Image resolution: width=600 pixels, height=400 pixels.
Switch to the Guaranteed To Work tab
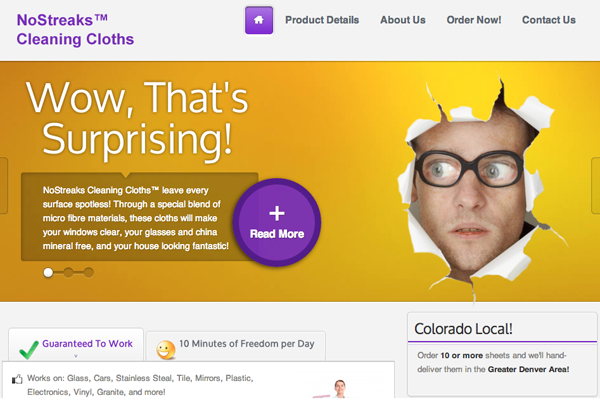87,344
